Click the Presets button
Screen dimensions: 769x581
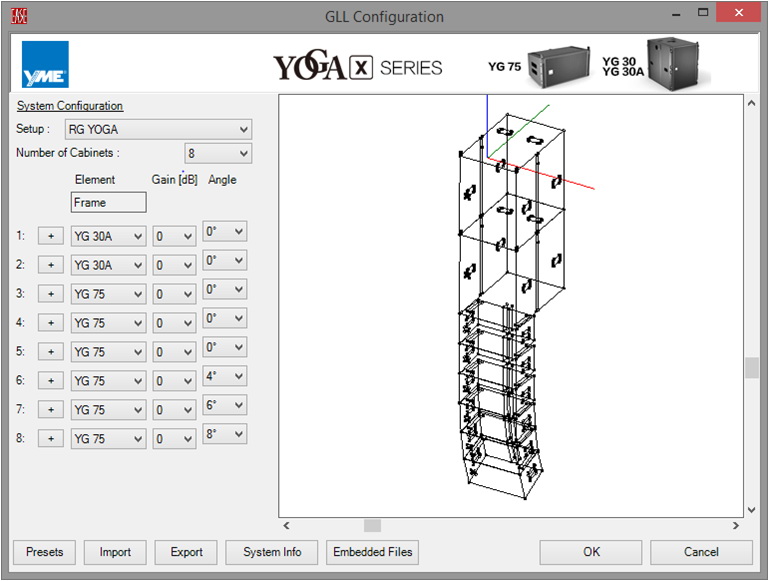[x=44, y=552]
